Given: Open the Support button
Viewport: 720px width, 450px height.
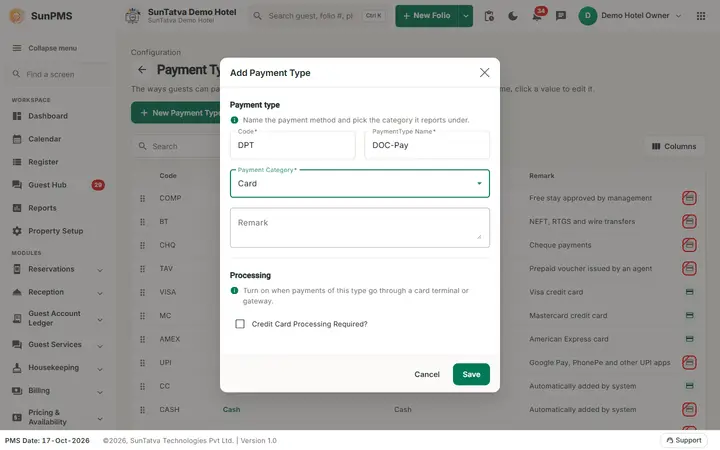Looking at the screenshot, I should (x=684, y=440).
